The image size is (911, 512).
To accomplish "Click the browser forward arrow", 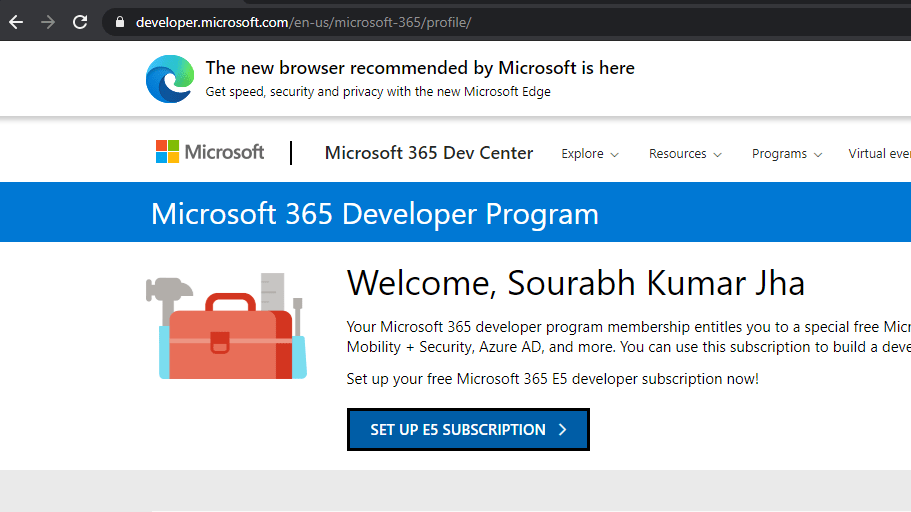I will pyautogui.click(x=48, y=22).
